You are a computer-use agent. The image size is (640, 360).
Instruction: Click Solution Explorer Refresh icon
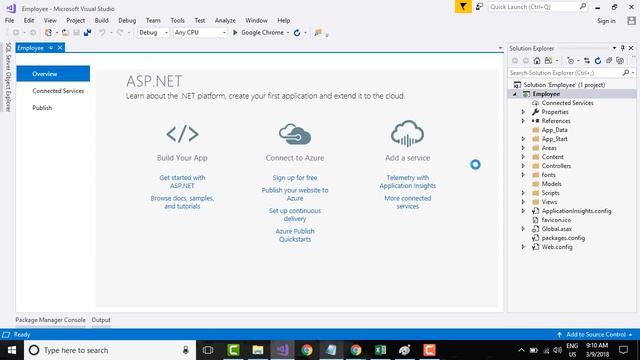tap(598, 61)
